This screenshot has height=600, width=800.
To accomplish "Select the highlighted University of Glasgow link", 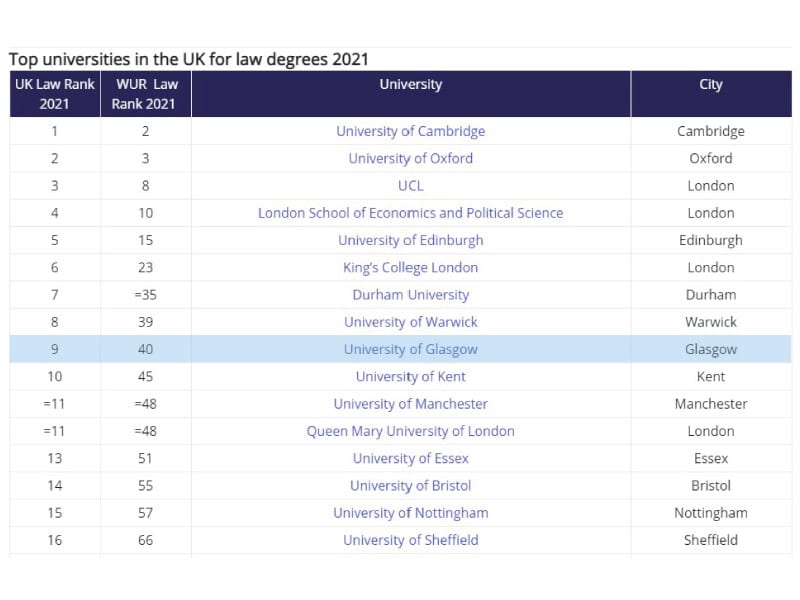I will click(410, 349).
